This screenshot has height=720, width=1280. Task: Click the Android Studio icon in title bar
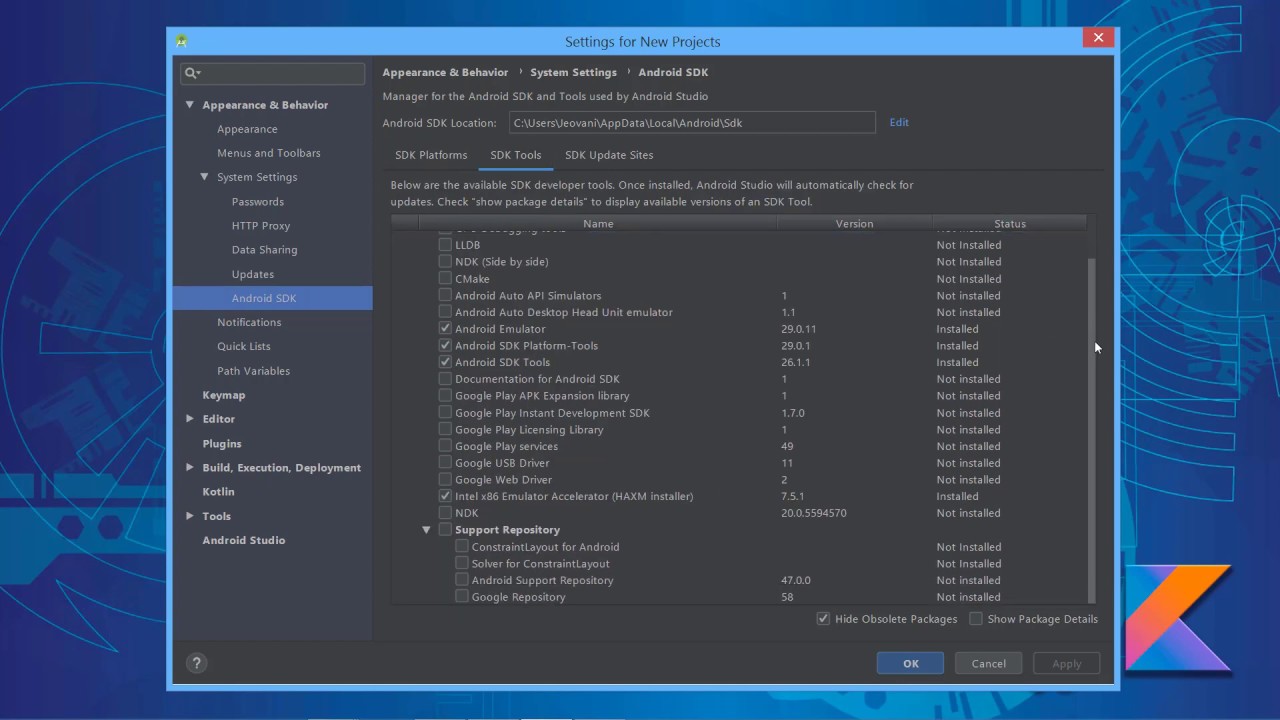(181, 41)
